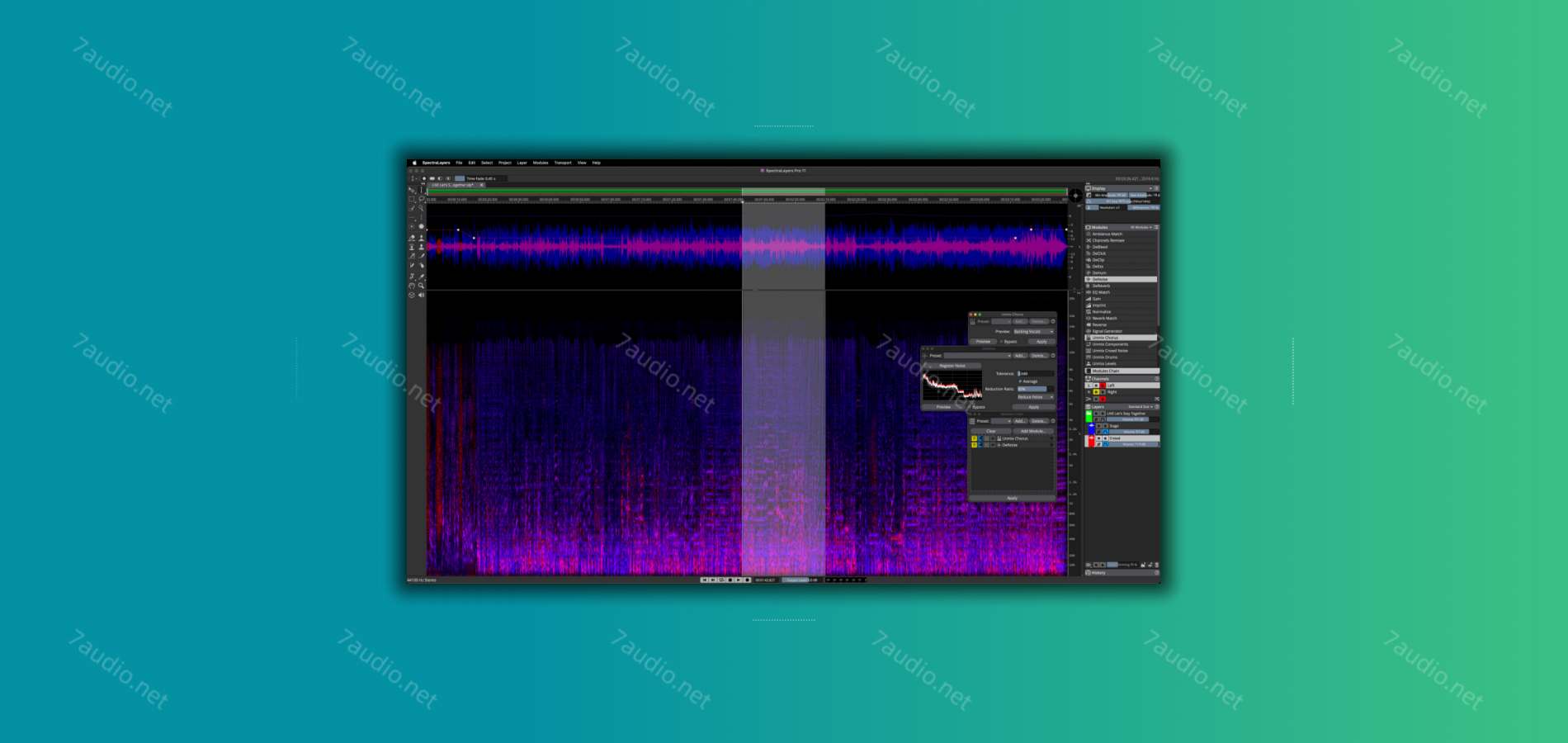Open the Modules menu

541,163
